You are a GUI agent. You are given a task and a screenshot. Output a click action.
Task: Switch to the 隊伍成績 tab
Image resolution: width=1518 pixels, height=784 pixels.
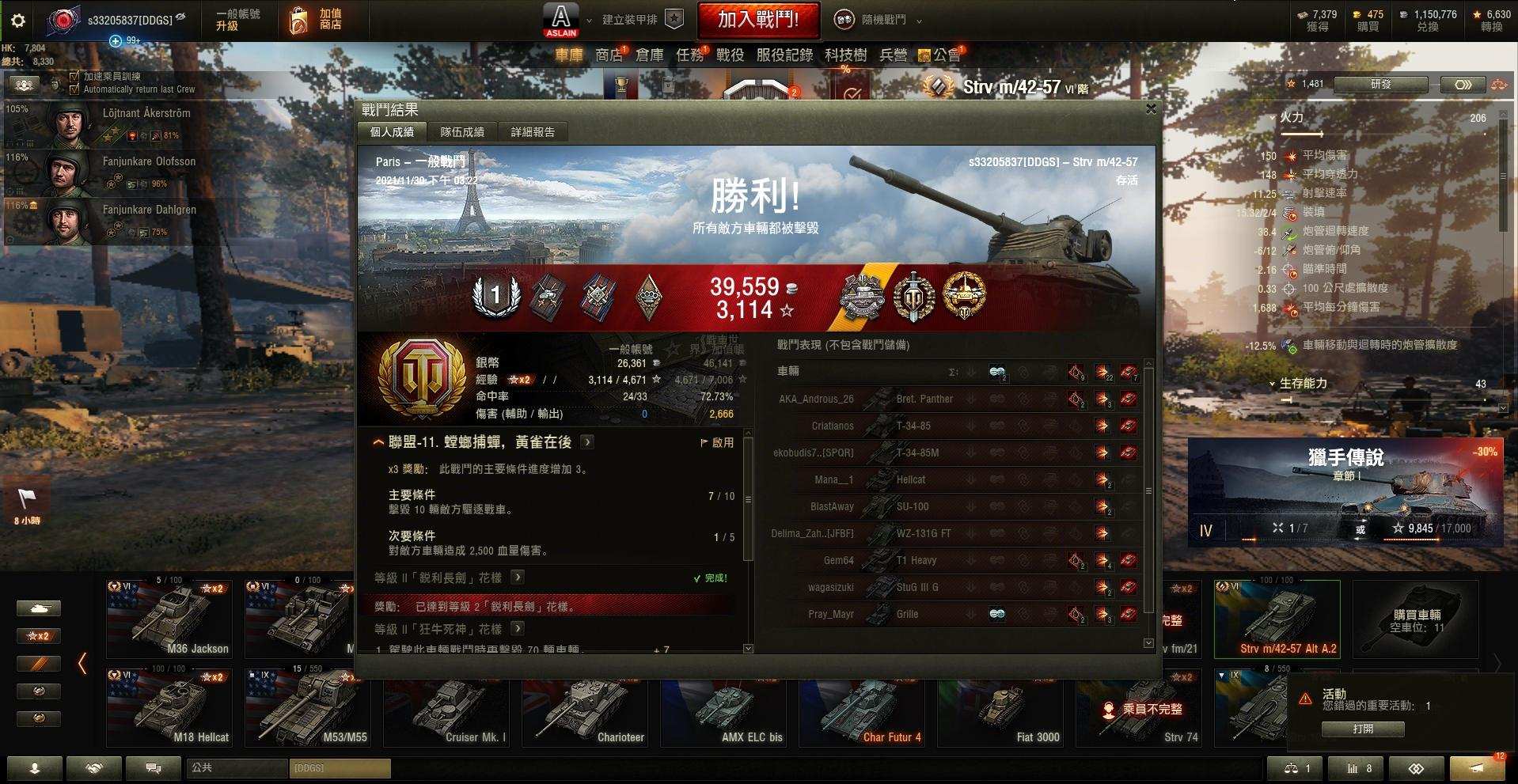(x=462, y=132)
